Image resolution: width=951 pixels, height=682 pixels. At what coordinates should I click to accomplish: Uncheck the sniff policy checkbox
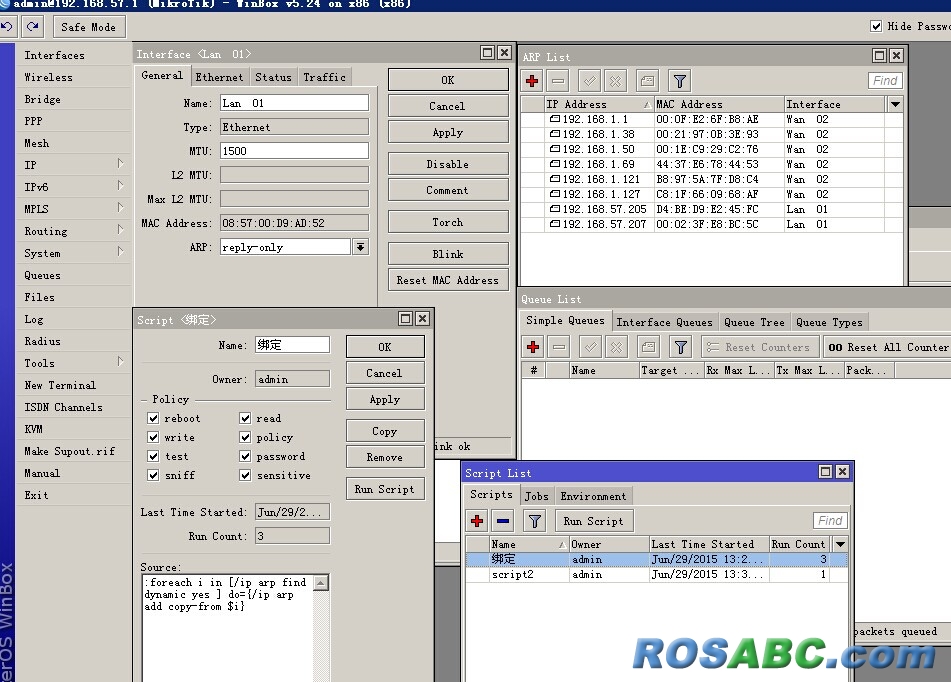pyautogui.click(x=153, y=475)
